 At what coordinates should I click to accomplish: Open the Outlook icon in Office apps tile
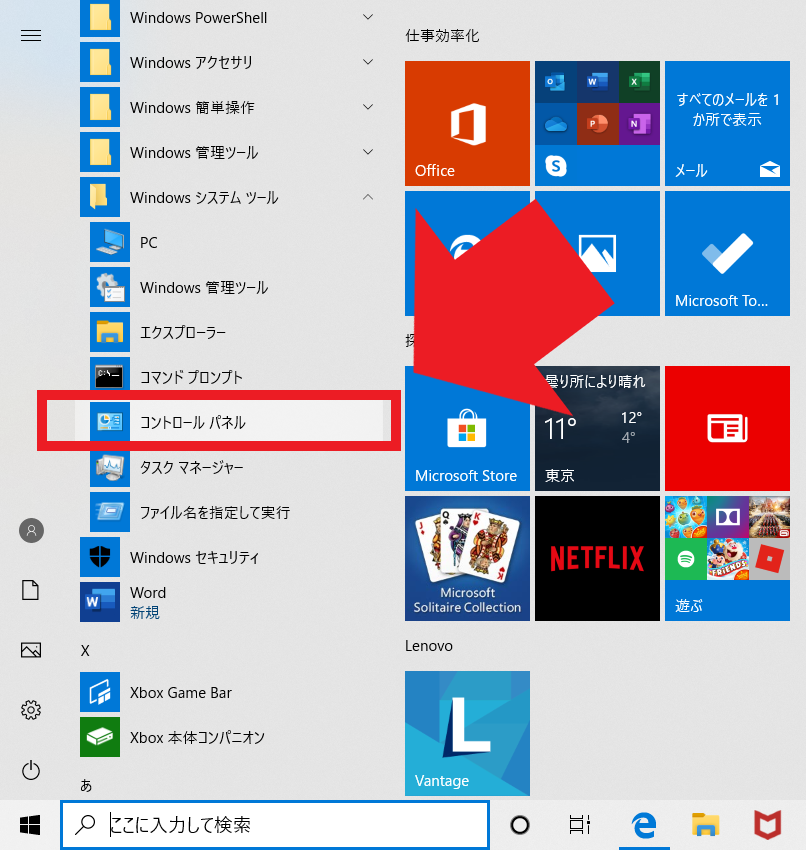pyautogui.click(x=555, y=82)
